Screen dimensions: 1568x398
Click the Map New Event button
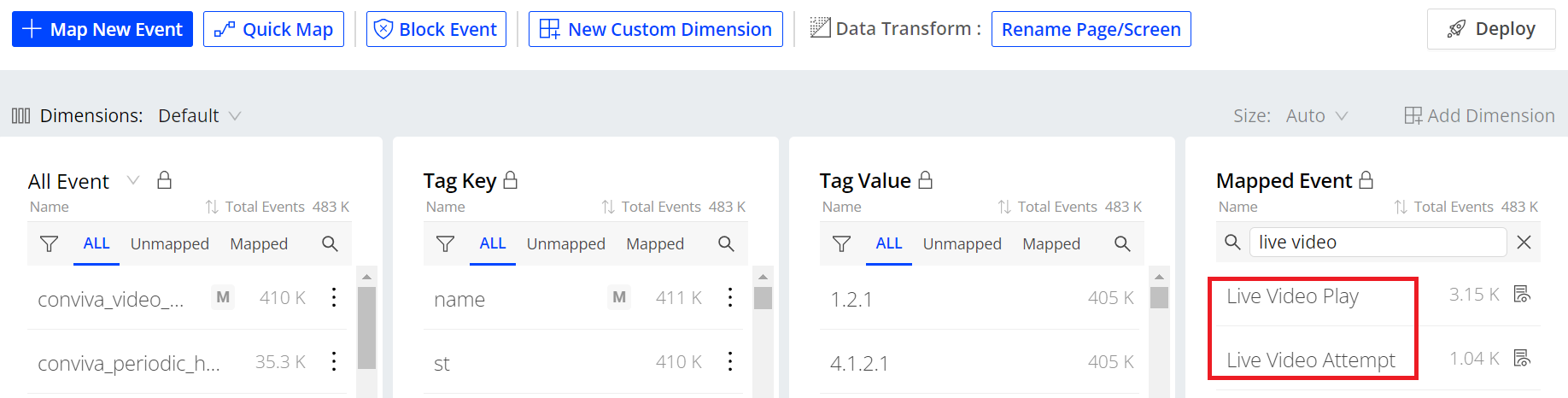102,29
